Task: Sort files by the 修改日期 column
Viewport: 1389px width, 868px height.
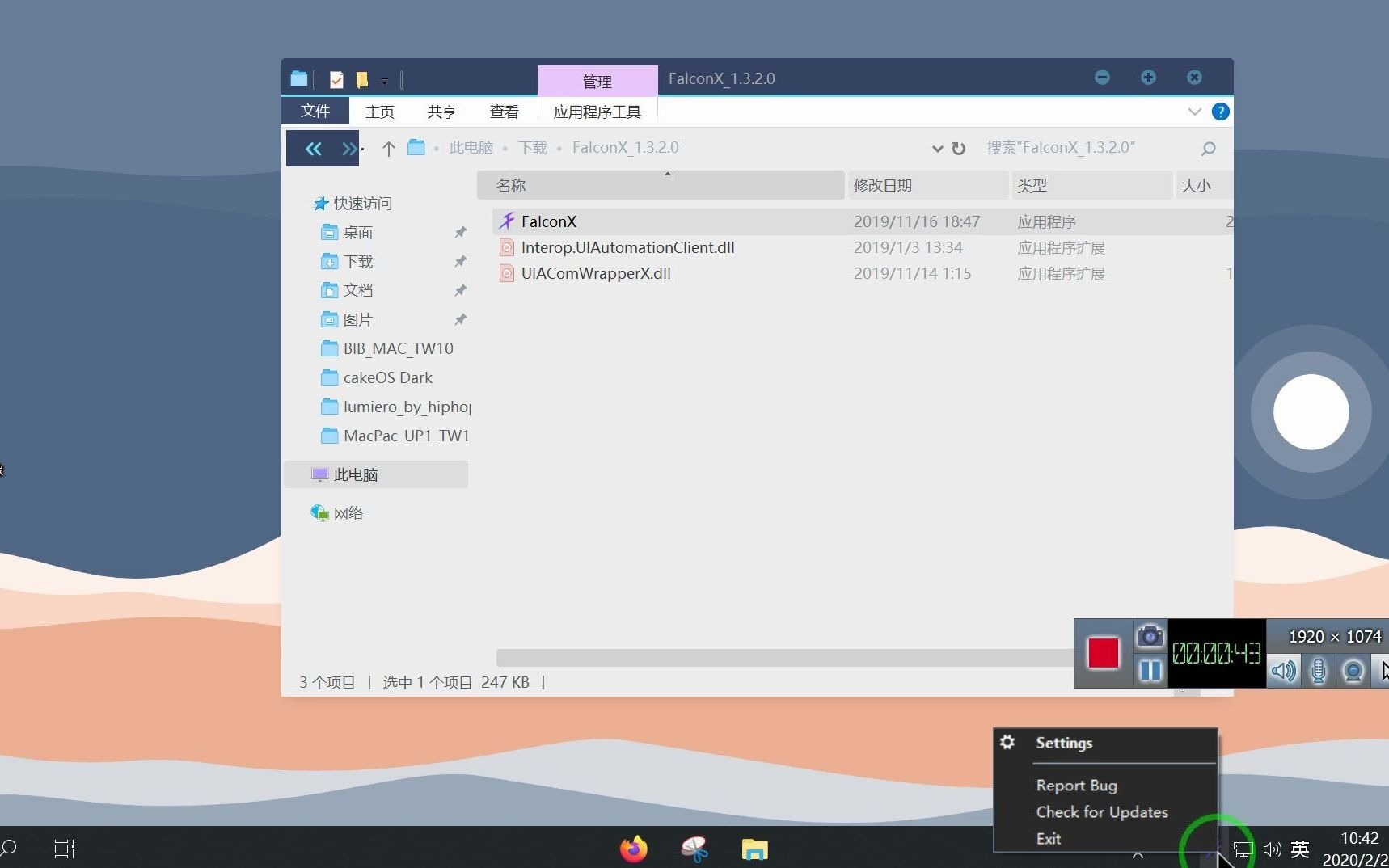Action: 928,185
